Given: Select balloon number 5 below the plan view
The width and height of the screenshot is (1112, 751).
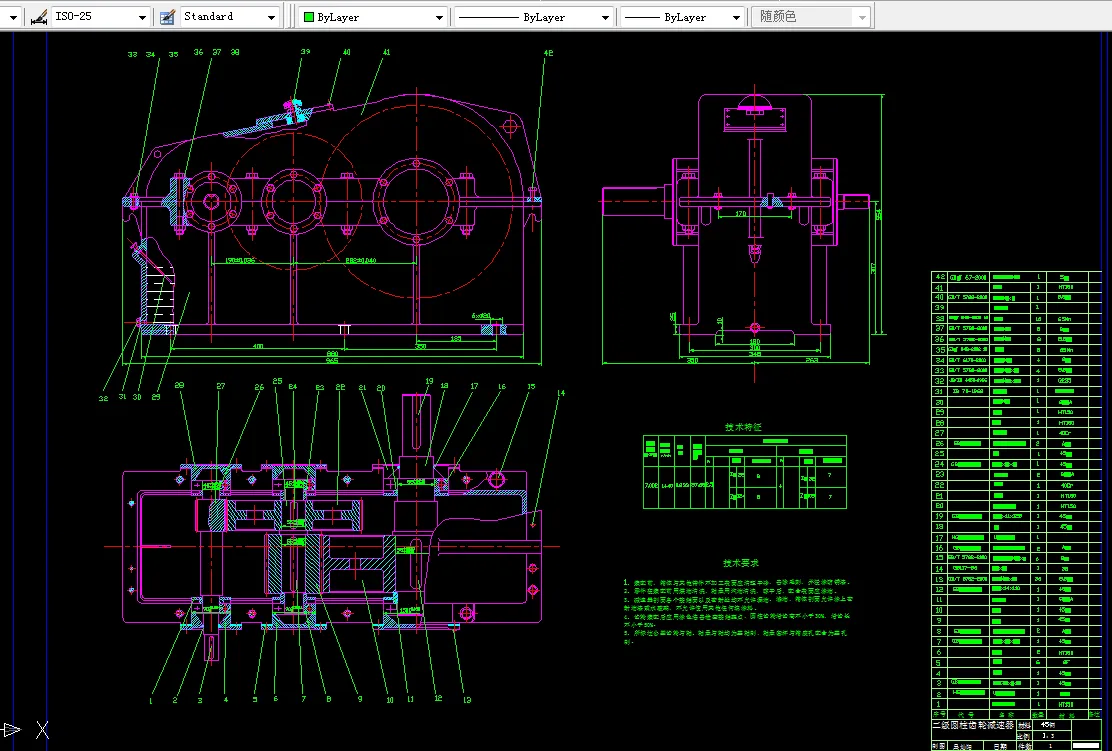Looking at the screenshot, I should 255,699.
